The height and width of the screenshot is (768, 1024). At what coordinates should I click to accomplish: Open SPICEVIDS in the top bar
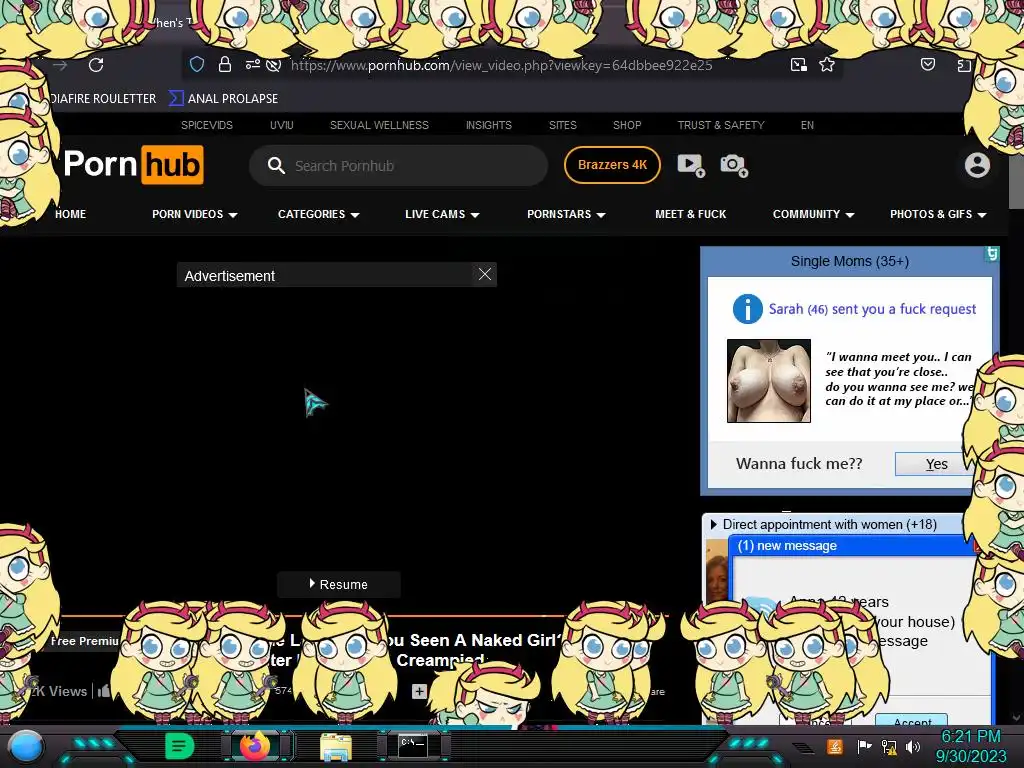(206, 125)
